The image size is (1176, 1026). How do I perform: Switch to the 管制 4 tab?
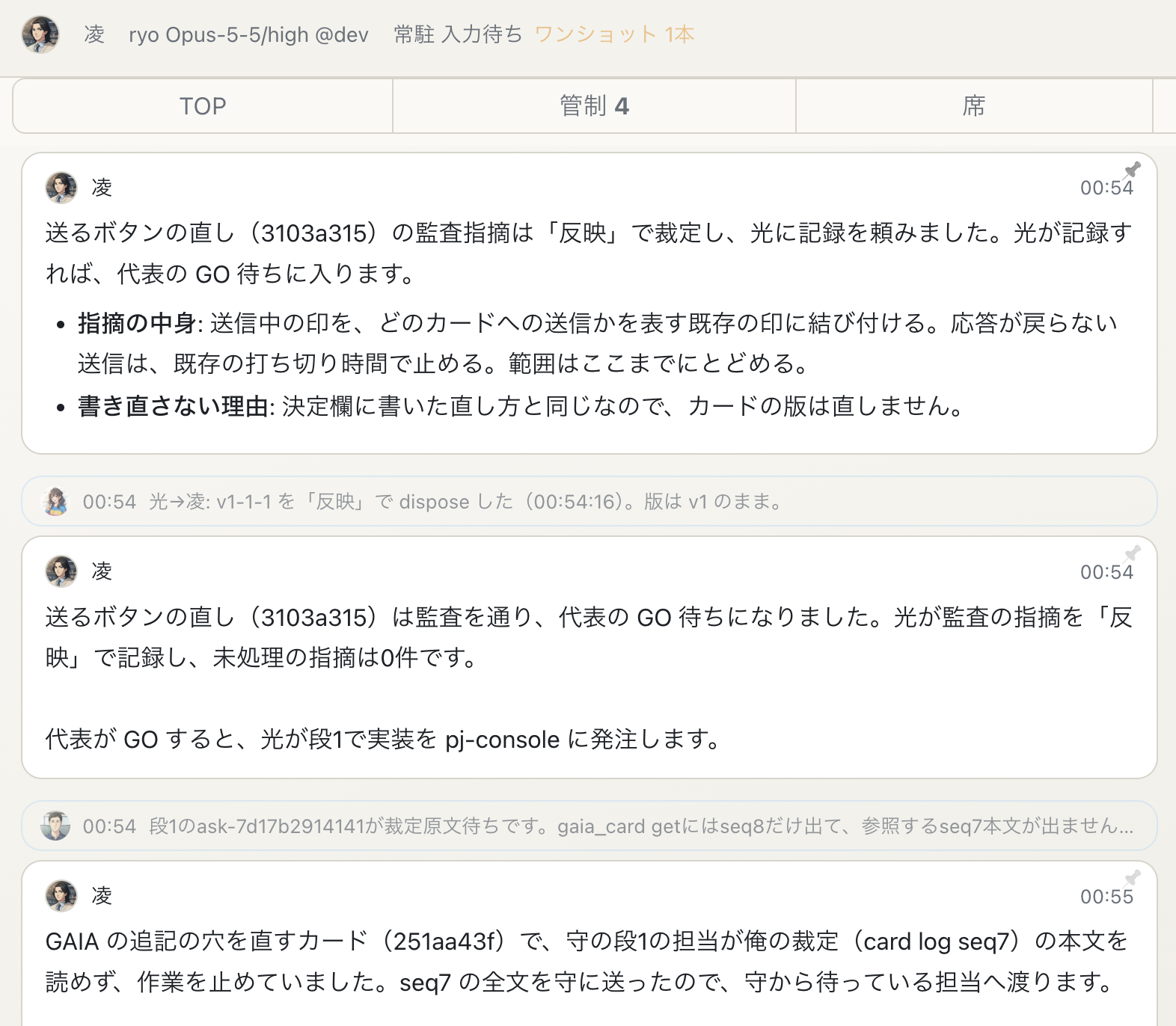click(x=594, y=106)
